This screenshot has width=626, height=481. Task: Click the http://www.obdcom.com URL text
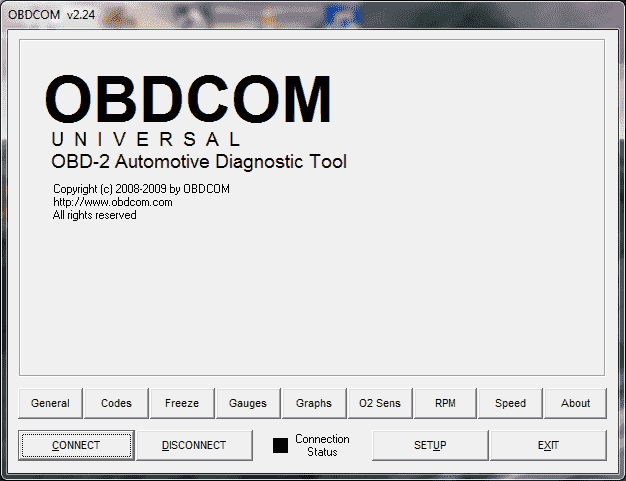click(113, 202)
